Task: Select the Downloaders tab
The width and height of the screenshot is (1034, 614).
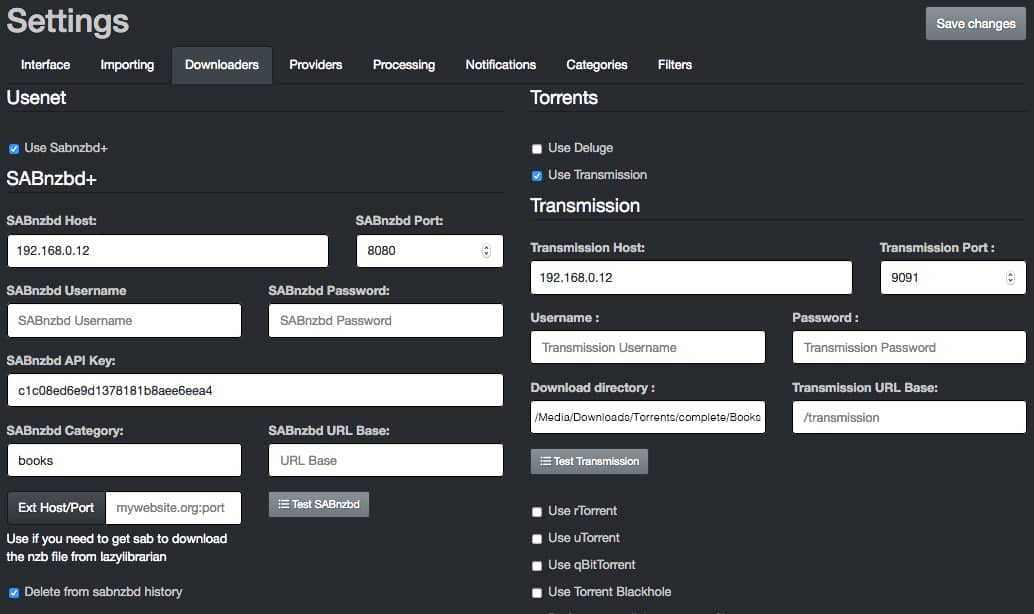Action: (x=222, y=65)
